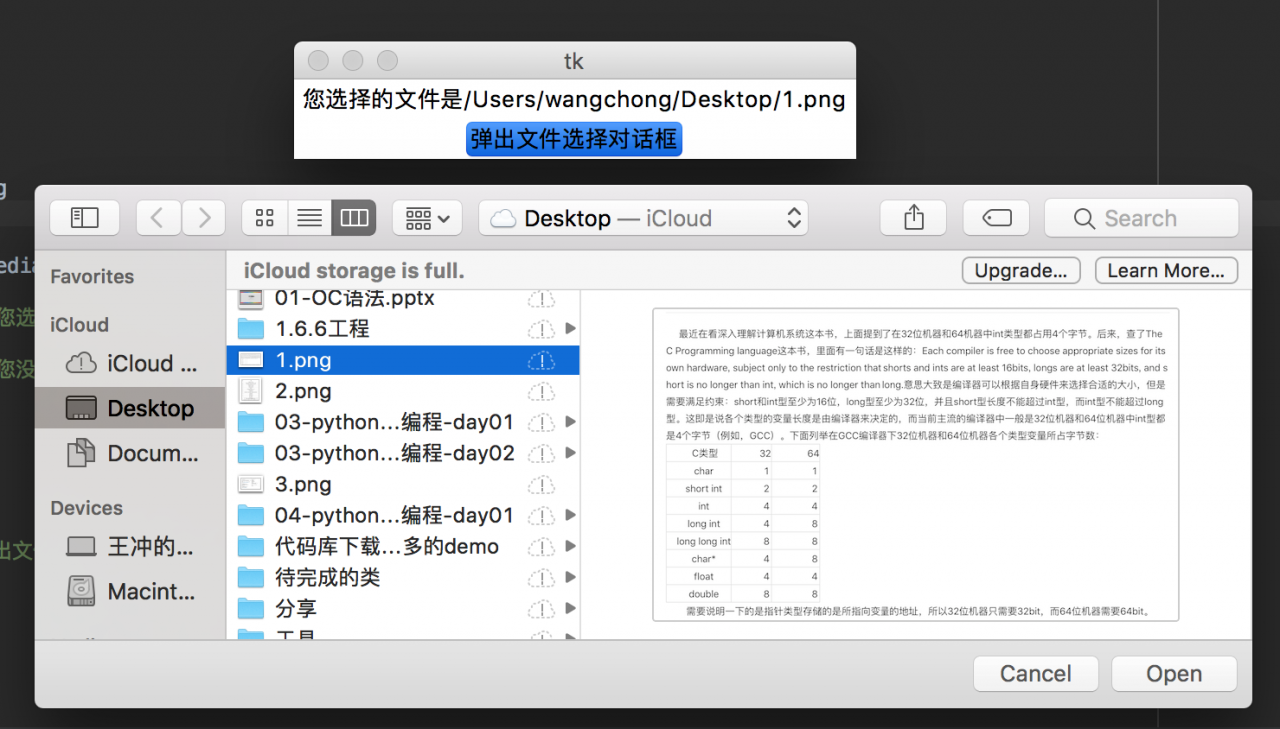The height and width of the screenshot is (729, 1280).
Task: Open the Desktop — iCloud location popup
Action: click(x=643, y=218)
